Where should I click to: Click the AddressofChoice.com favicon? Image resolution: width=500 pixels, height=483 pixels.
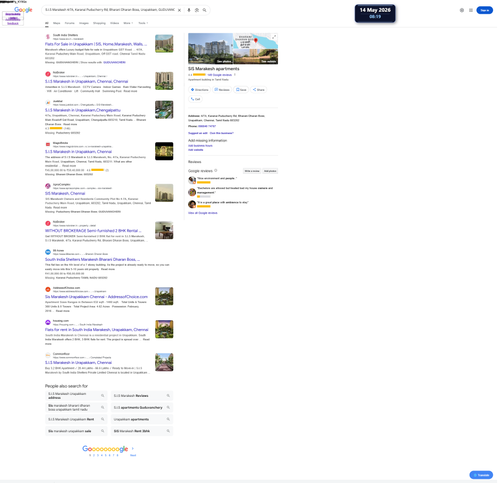pyautogui.click(x=48, y=289)
